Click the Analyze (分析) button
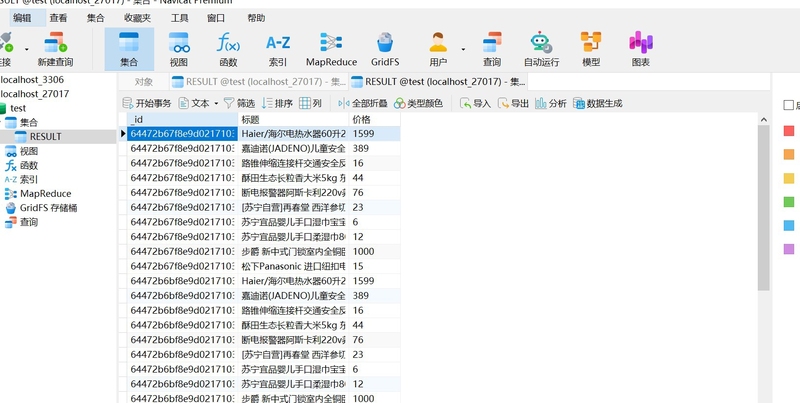This screenshot has height=403, width=800. (x=551, y=104)
